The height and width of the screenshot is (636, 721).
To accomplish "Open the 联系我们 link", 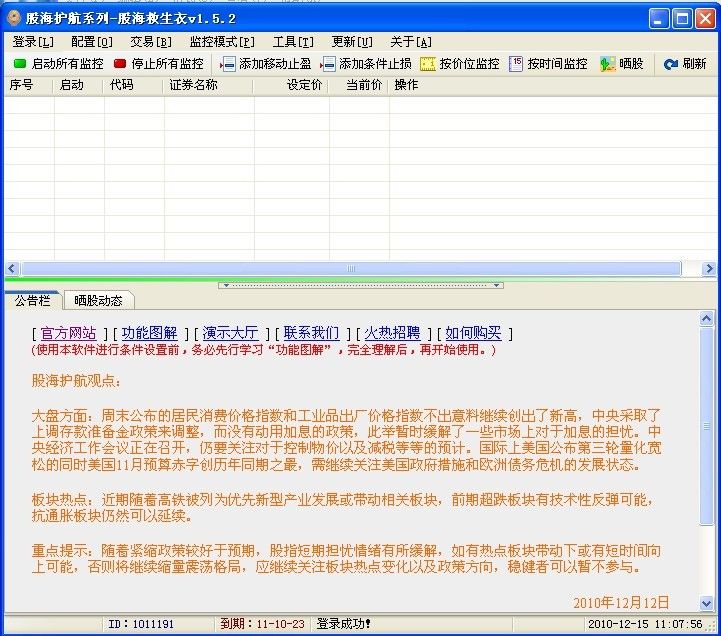I will coord(311,333).
